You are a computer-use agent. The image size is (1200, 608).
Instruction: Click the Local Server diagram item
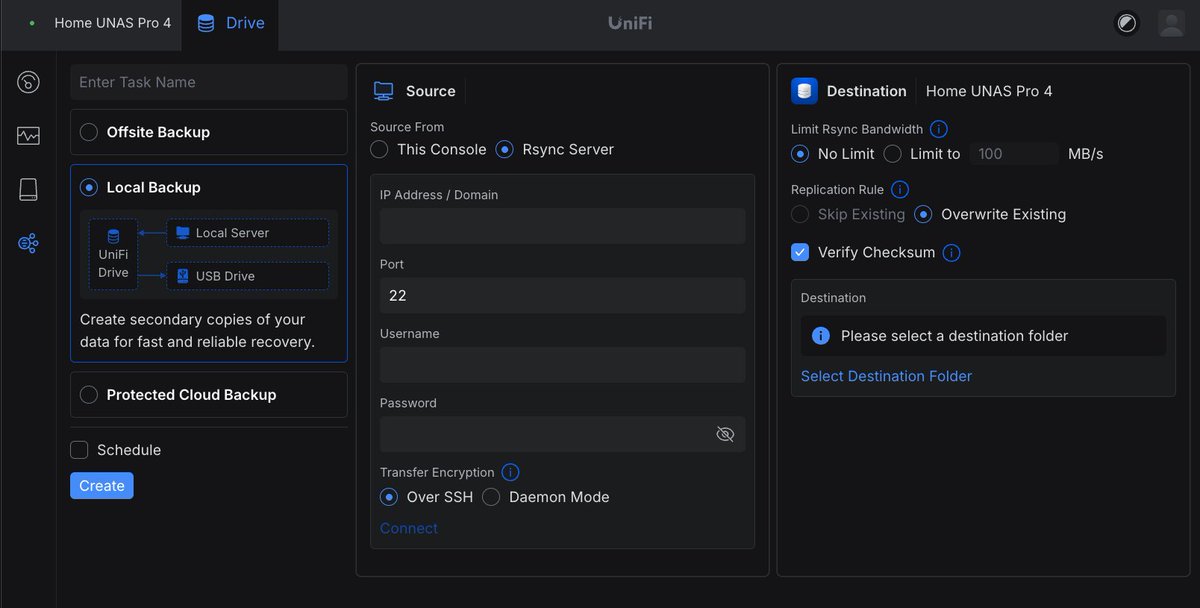(x=247, y=233)
